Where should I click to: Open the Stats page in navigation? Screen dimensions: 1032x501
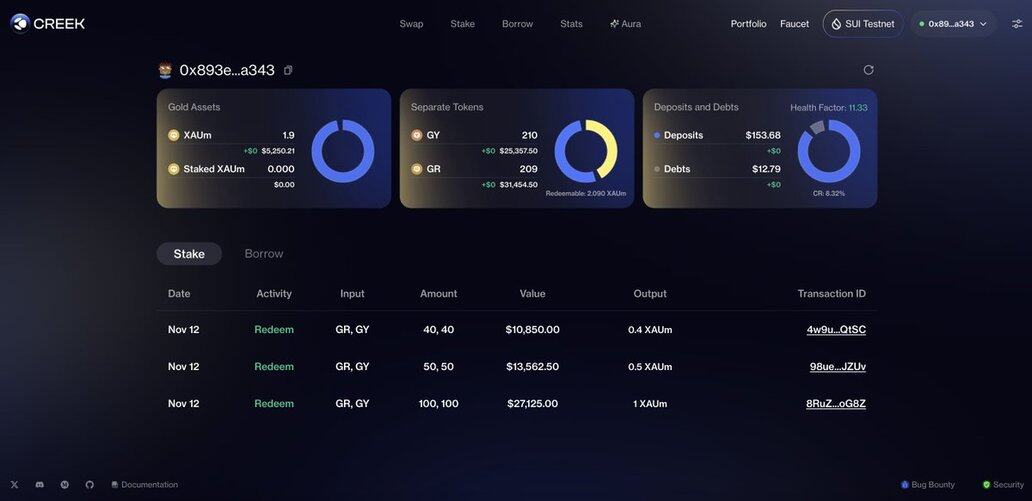pyautogui.click(x=571, y=24)
